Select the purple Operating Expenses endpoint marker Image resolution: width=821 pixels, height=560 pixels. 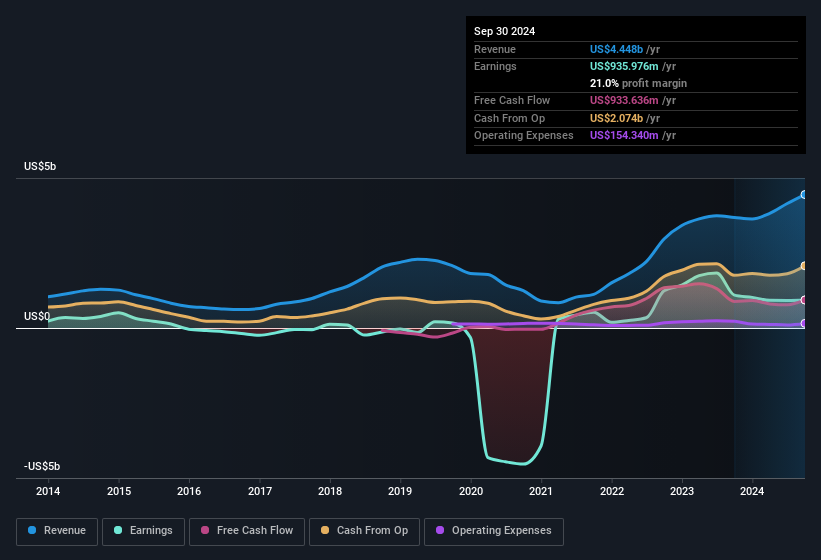coord(804,323)
